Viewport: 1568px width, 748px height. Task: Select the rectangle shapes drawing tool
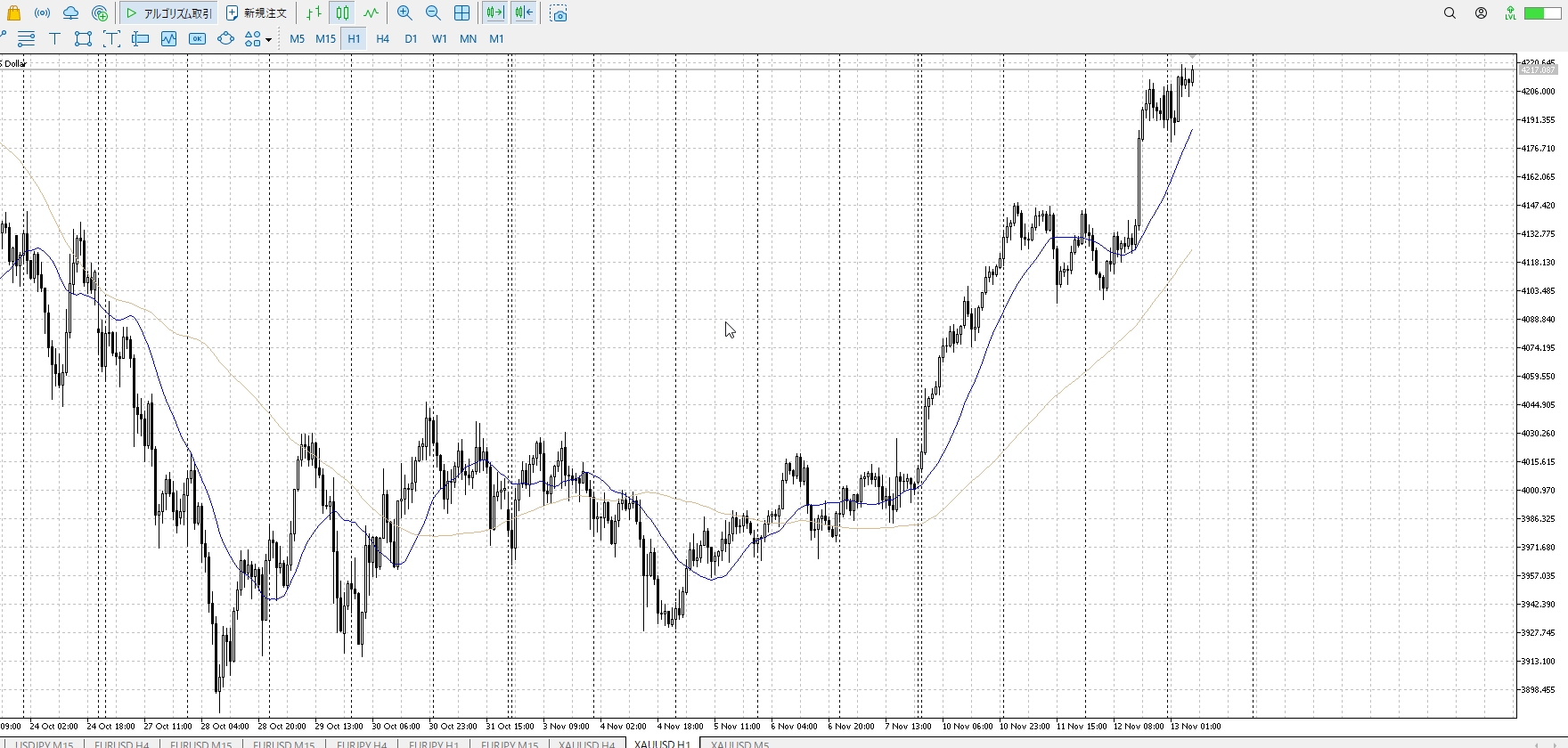coord(83,38)
